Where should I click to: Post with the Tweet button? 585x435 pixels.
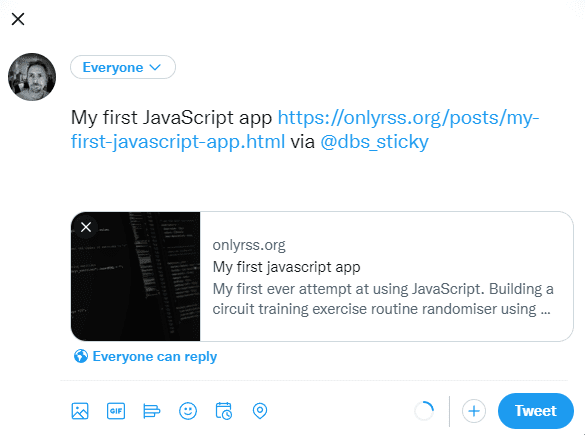[536, 411]
